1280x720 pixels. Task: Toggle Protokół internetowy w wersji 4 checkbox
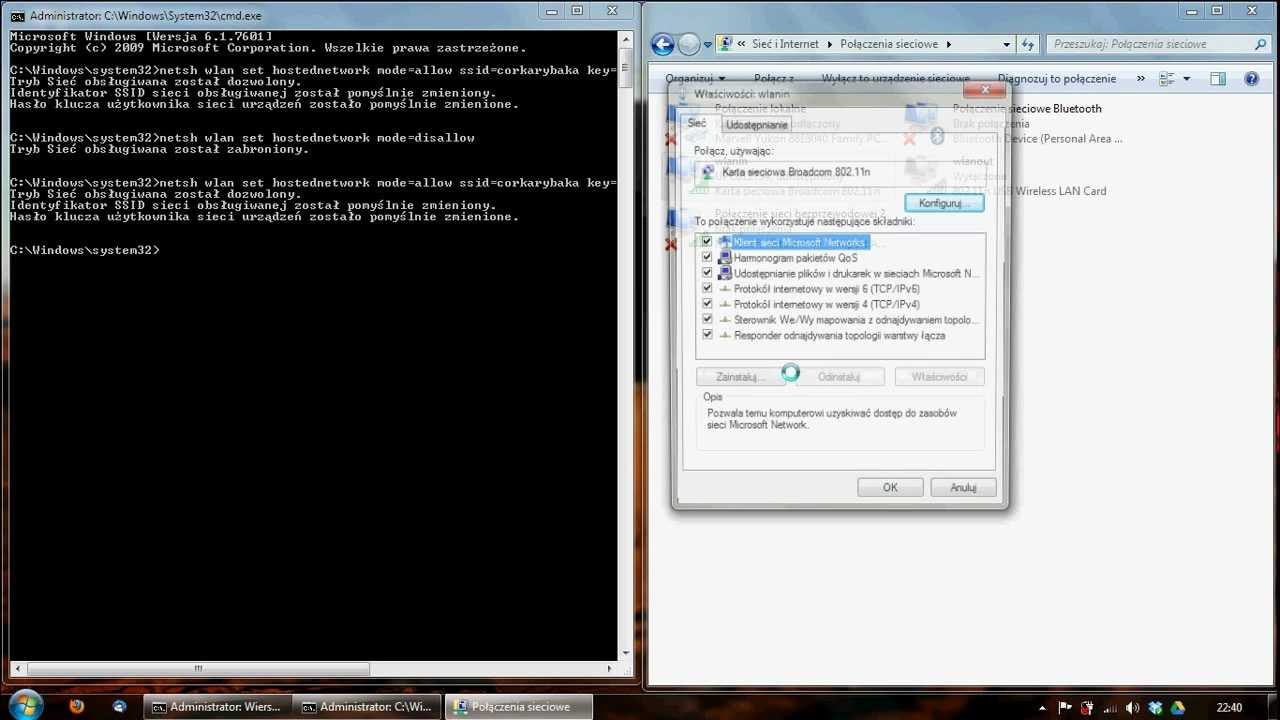click(x=707, y=304)
